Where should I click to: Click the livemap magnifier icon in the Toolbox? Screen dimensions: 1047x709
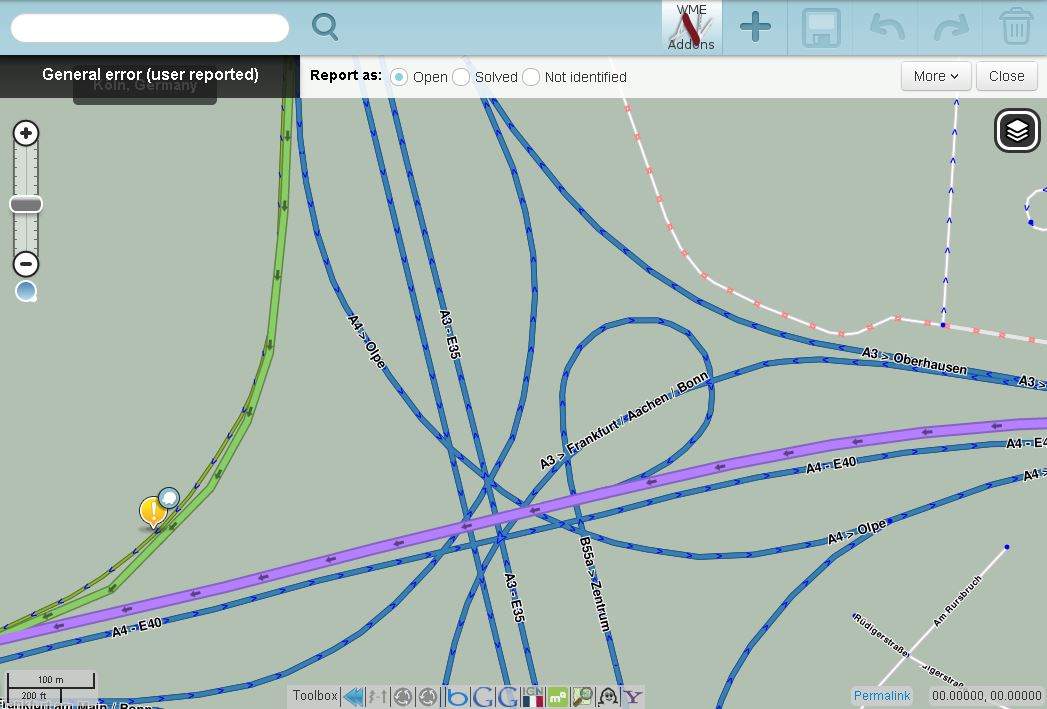(582, 696)
